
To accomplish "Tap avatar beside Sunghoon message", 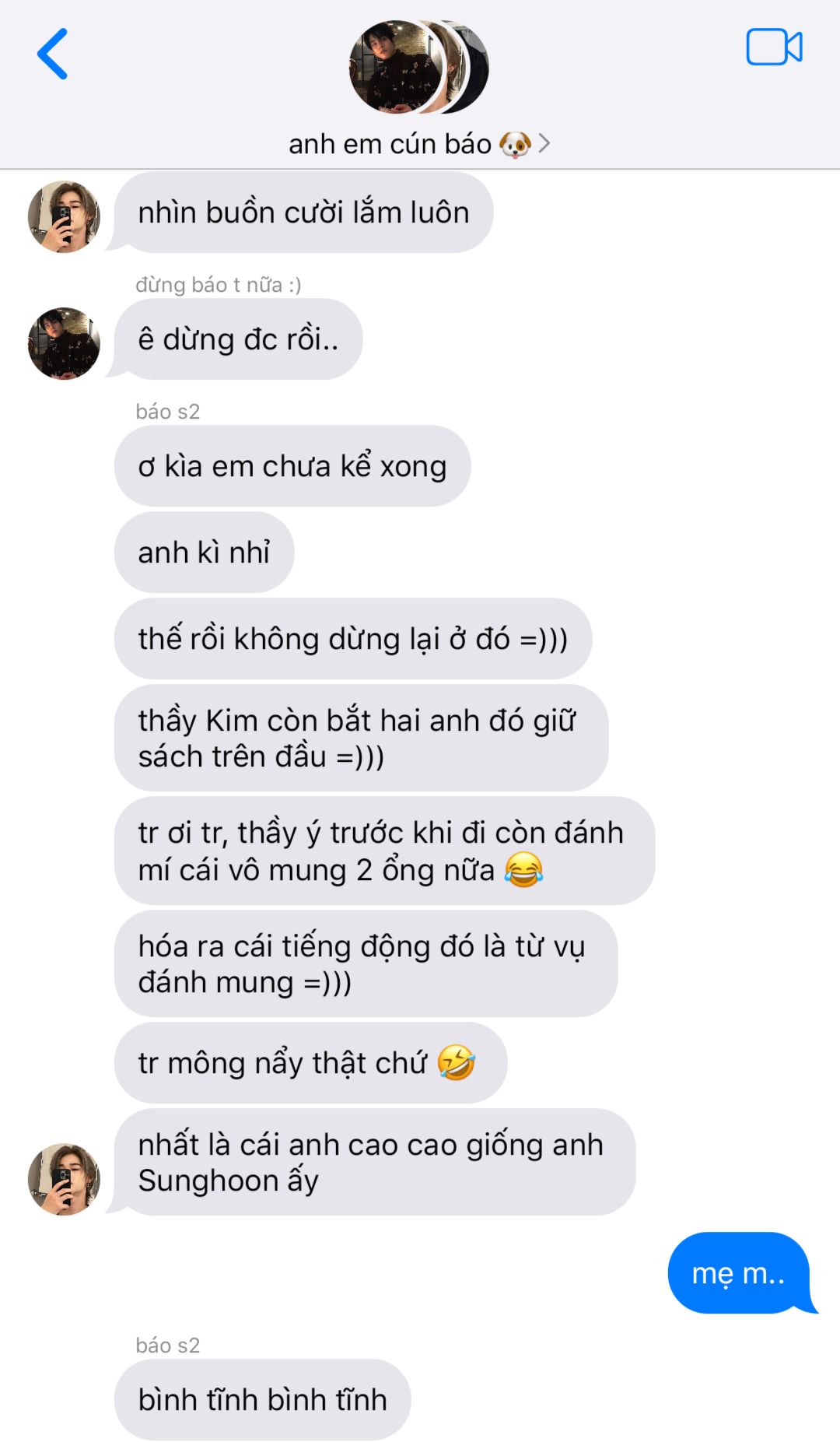I will click(64, 1179).
